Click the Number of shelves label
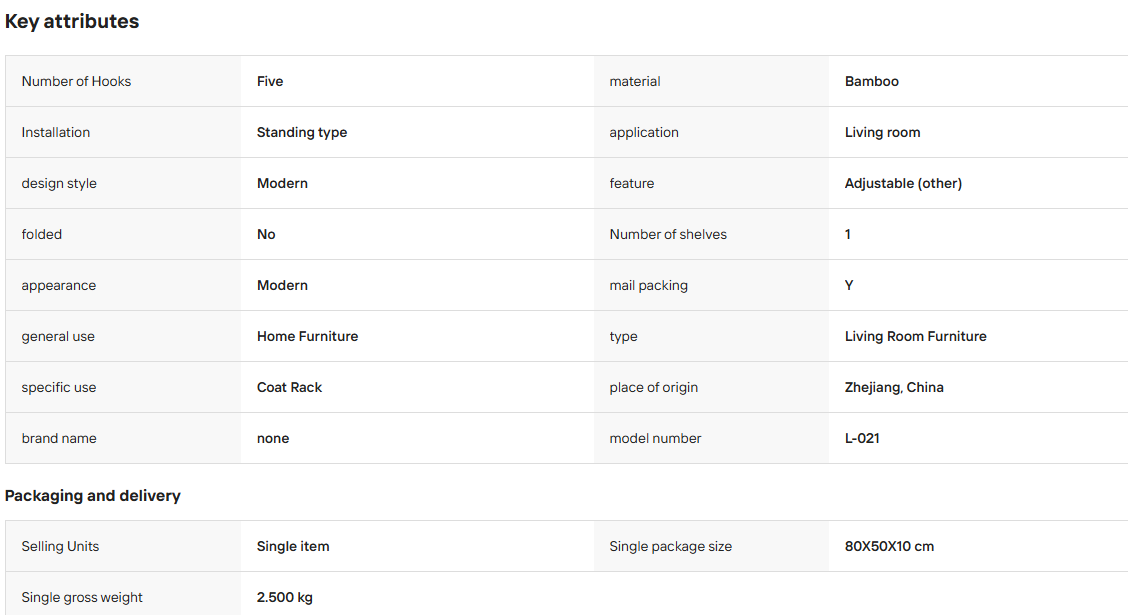The height and width of the screenshot is (615, 1128). click(668, 234)
